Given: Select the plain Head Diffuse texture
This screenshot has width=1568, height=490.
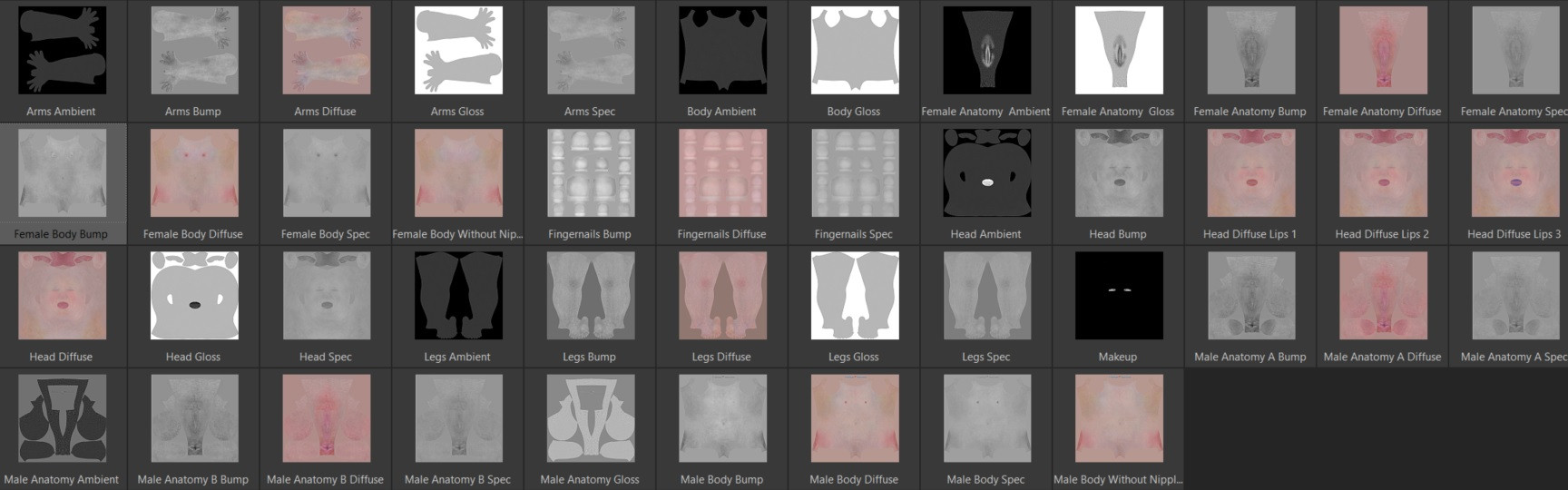Looking at the screenshot, I should (63, 296).
